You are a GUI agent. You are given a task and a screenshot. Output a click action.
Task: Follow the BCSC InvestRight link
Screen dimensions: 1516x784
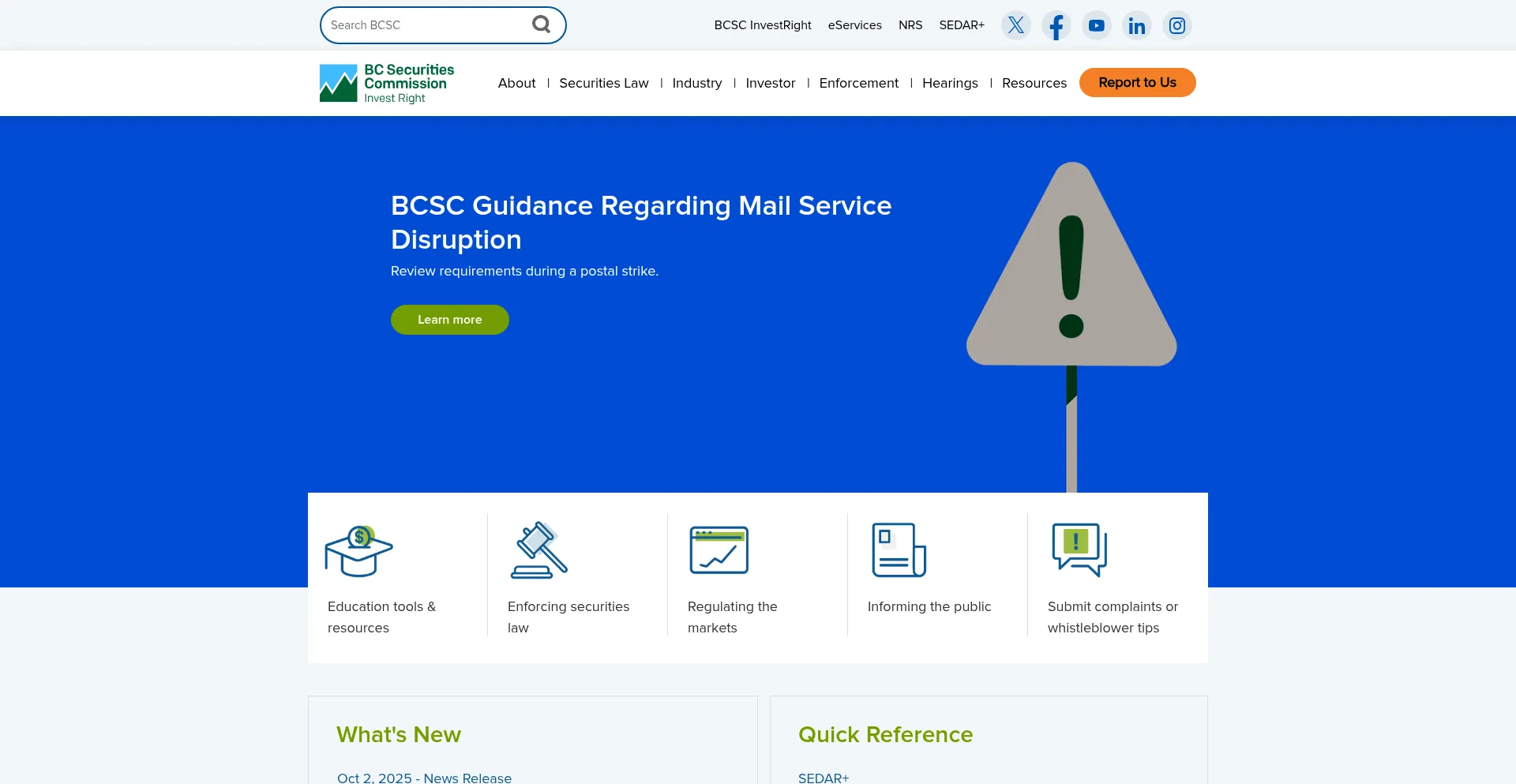point(762,25)
